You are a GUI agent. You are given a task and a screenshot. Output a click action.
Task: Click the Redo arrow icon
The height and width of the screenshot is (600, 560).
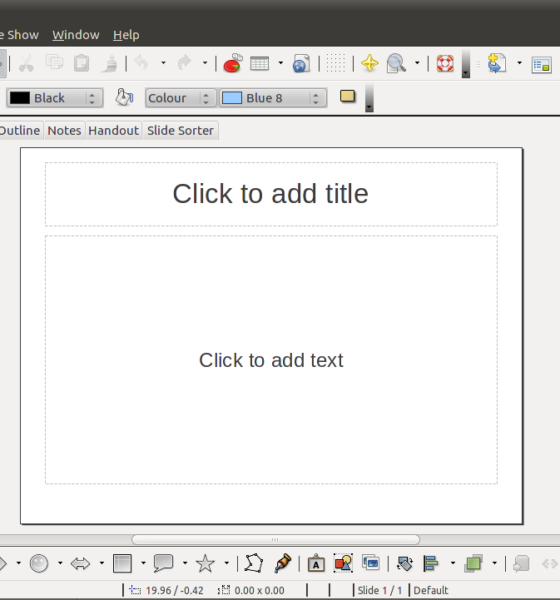pyautogui.click(x=185, y=62)
